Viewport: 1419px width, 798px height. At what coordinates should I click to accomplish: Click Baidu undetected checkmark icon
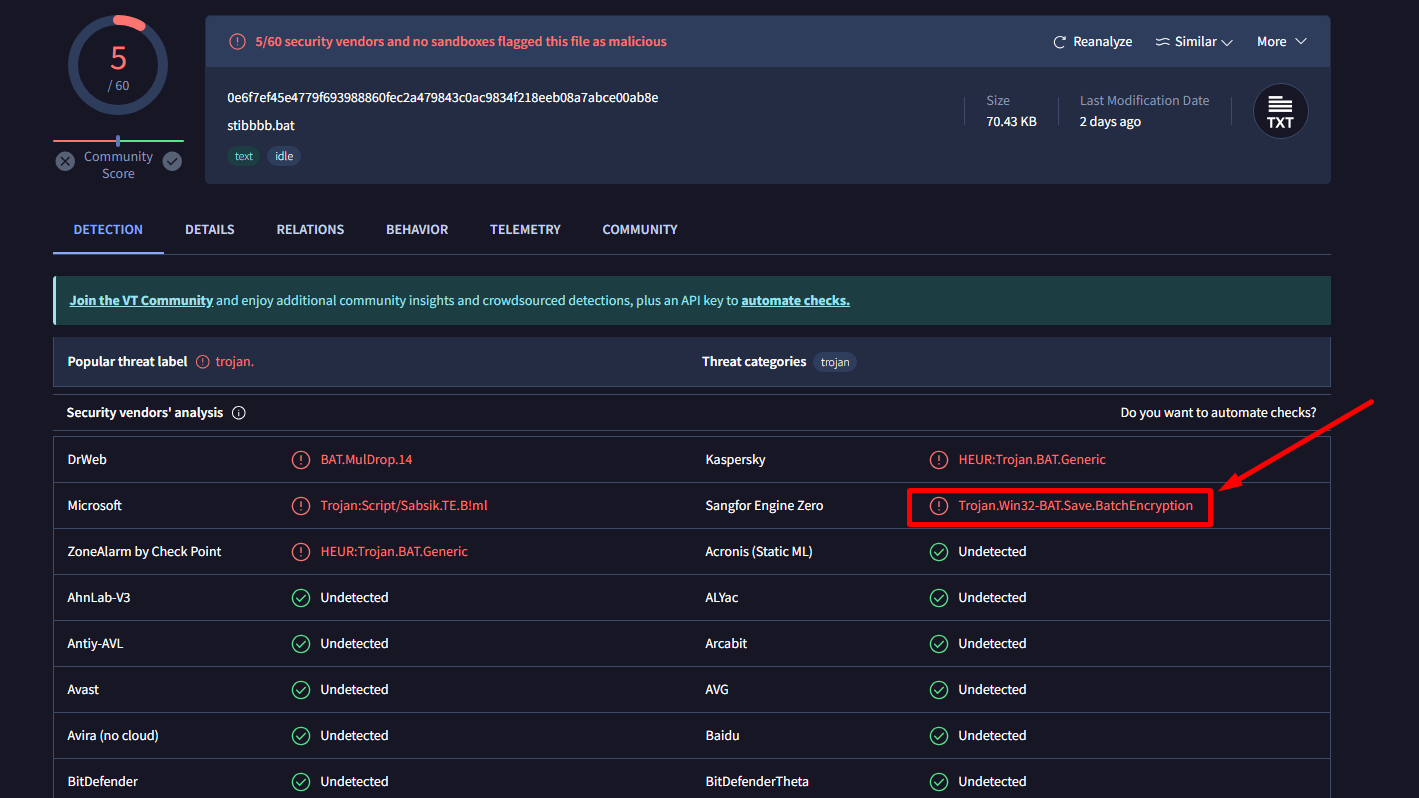pos(939,736)
